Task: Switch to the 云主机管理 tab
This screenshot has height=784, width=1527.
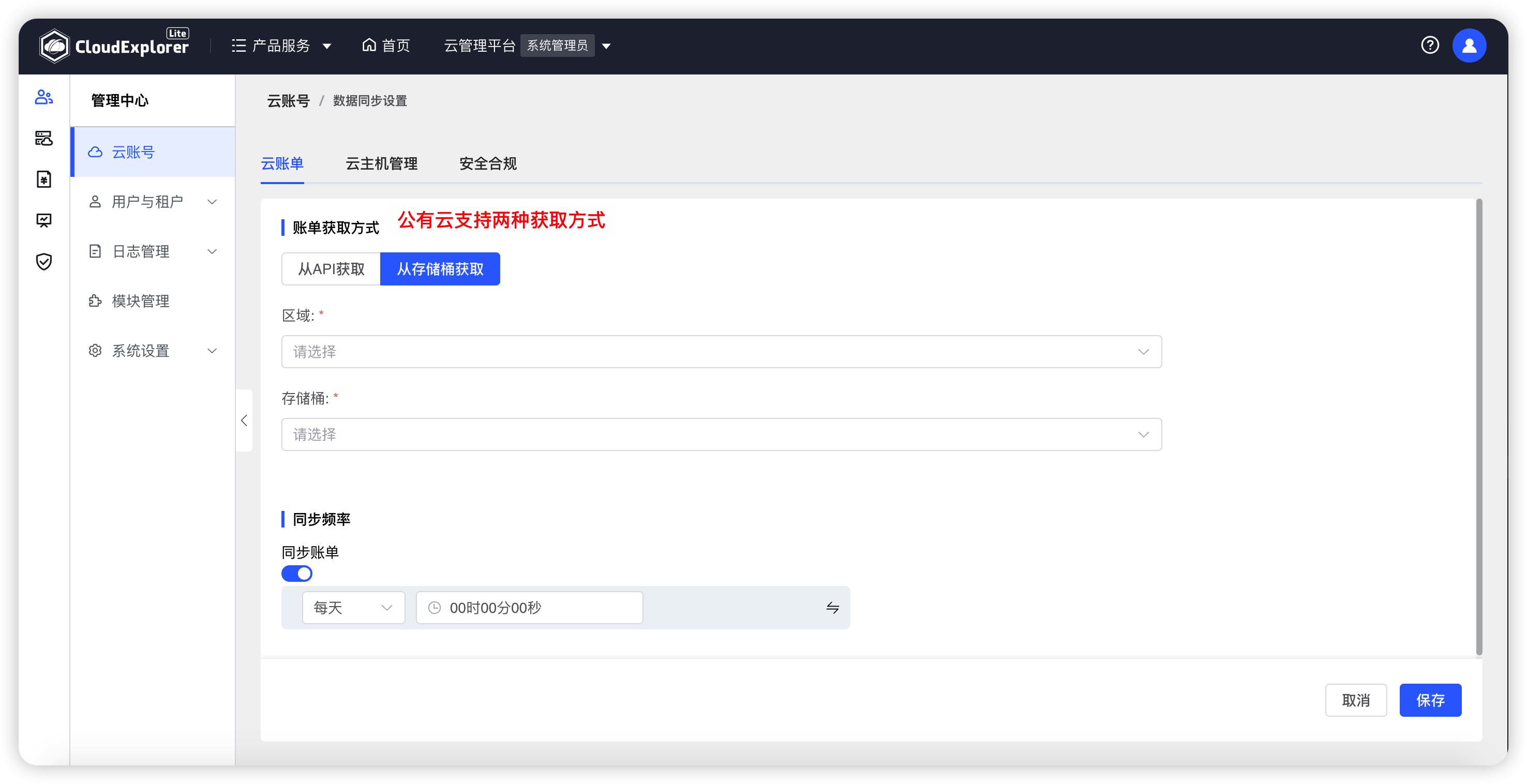Action: [x=382, y=163]
